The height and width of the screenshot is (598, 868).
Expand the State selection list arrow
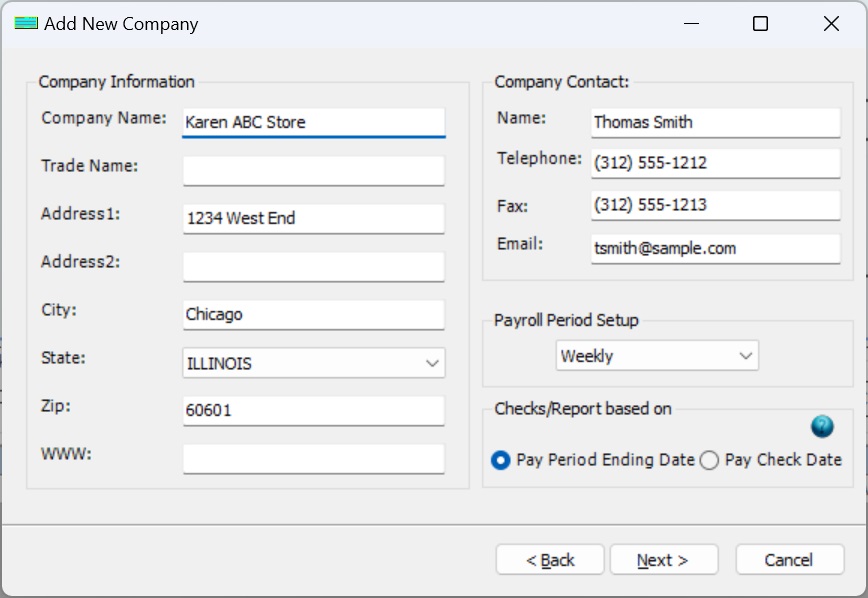[x=433, y=362]
